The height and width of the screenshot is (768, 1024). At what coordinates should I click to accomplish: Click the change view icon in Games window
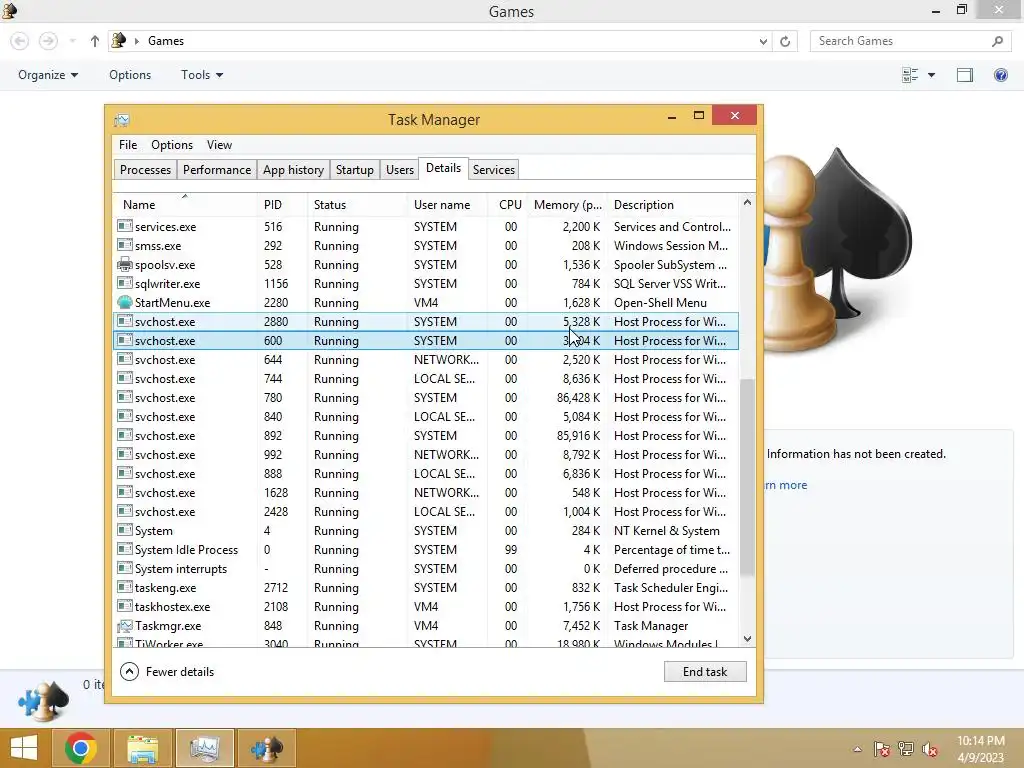tap(910, 75)
